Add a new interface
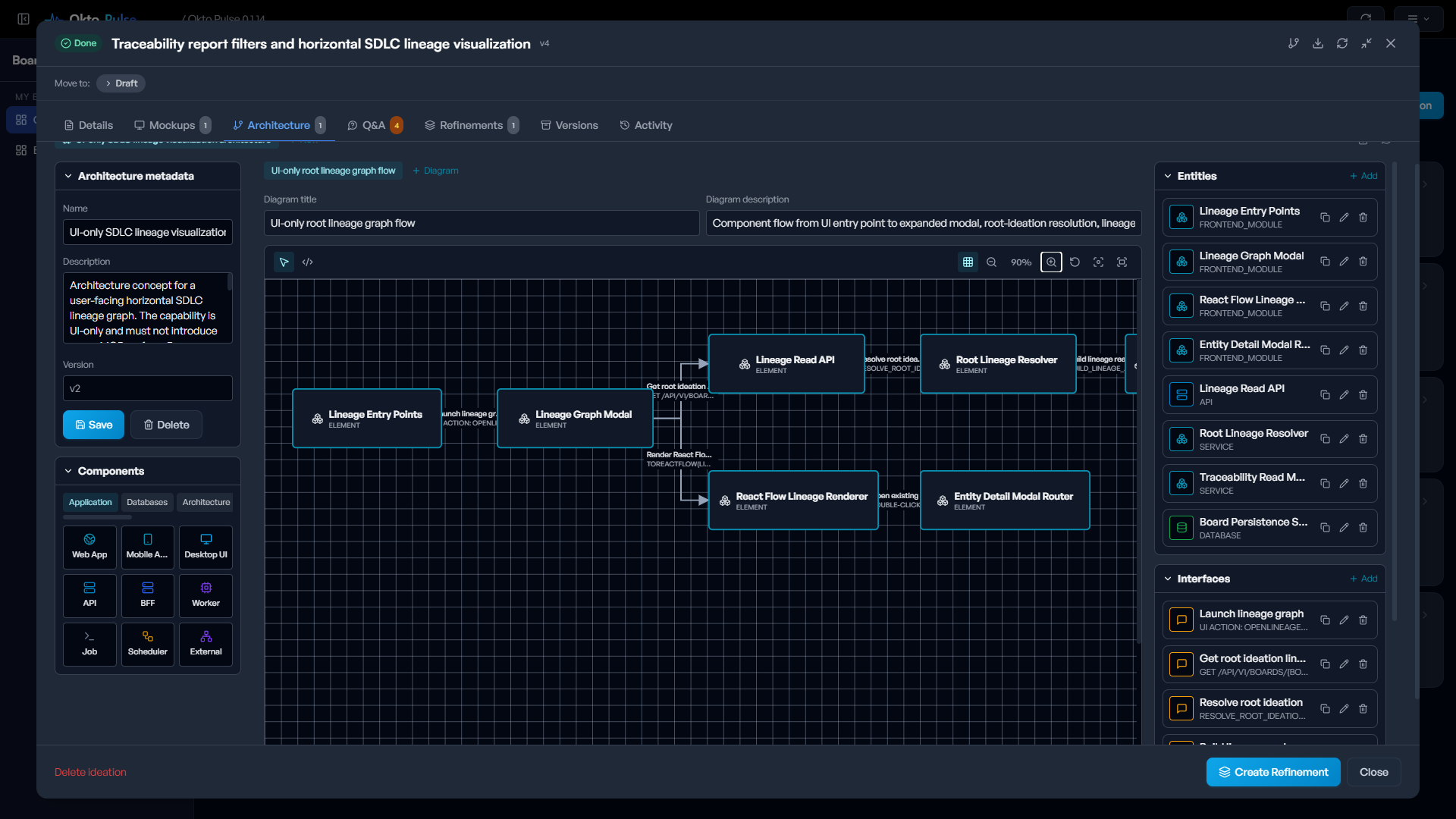The image size is (1456, 819). click(x=1363, y=579)
